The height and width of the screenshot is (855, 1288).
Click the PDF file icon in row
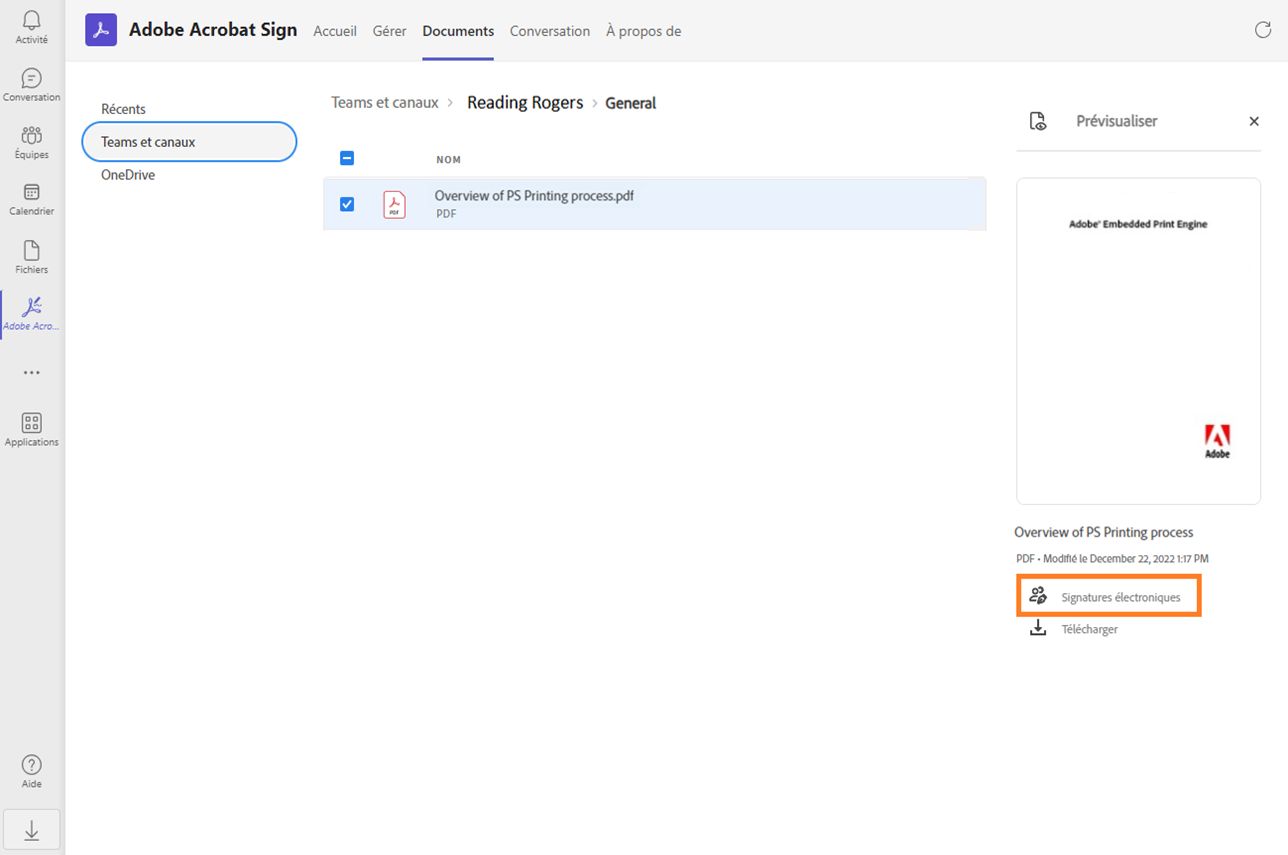[x=395, y=204]
